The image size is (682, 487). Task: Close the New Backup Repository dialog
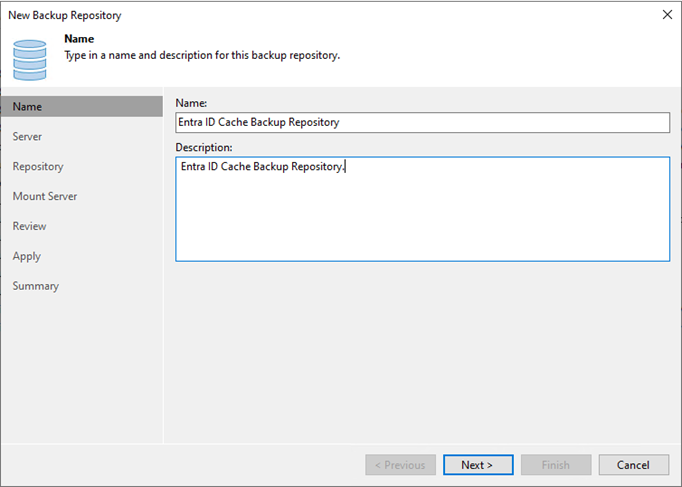point(667,15)
